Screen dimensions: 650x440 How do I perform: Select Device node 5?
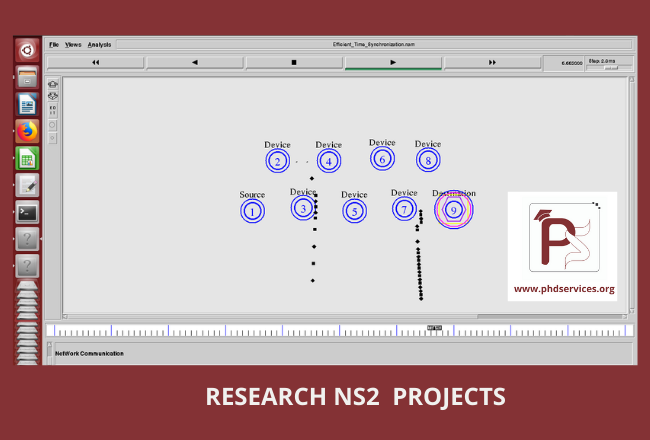(354, 211)
